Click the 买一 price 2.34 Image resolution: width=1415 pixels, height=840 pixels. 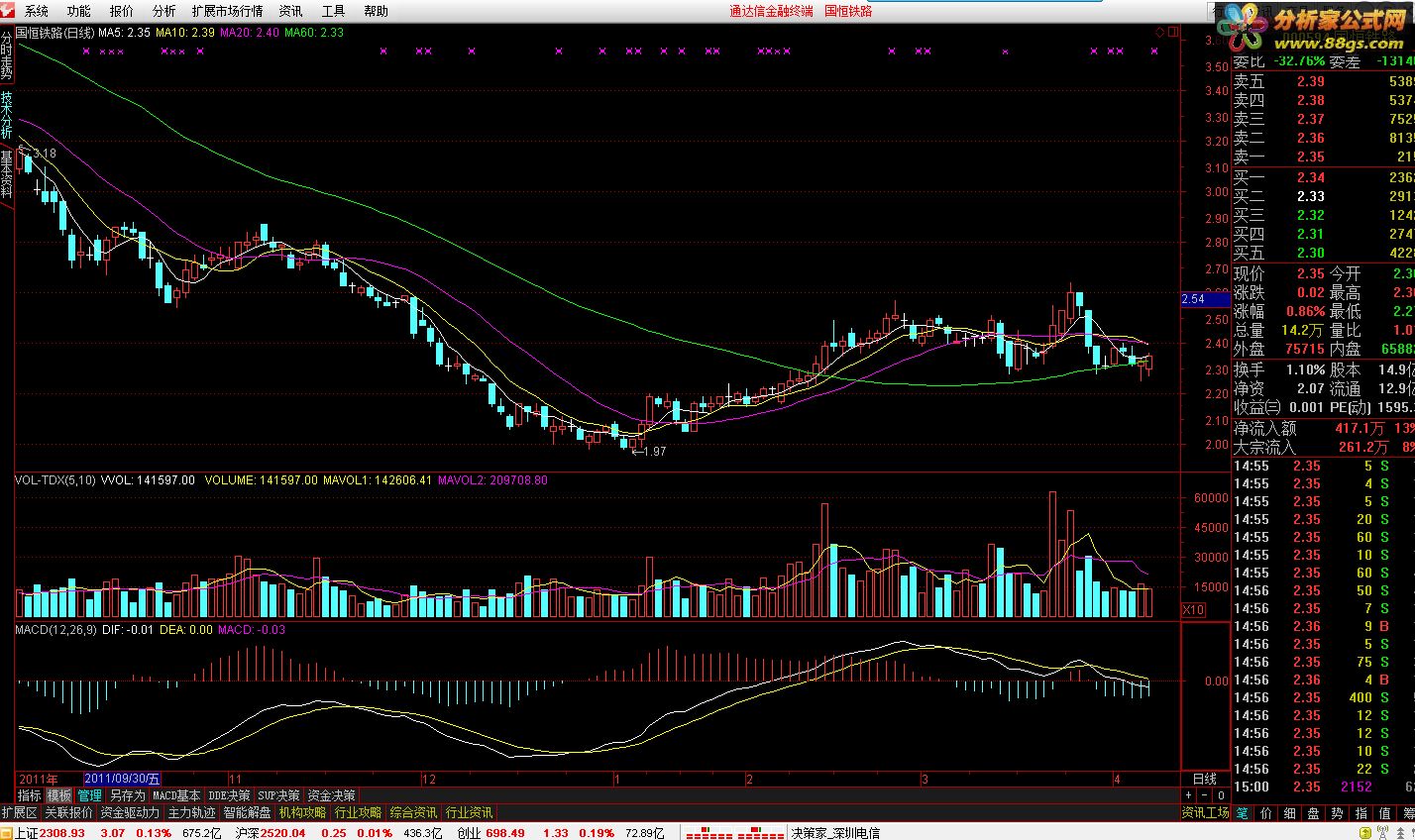[x=1311, y=177]
